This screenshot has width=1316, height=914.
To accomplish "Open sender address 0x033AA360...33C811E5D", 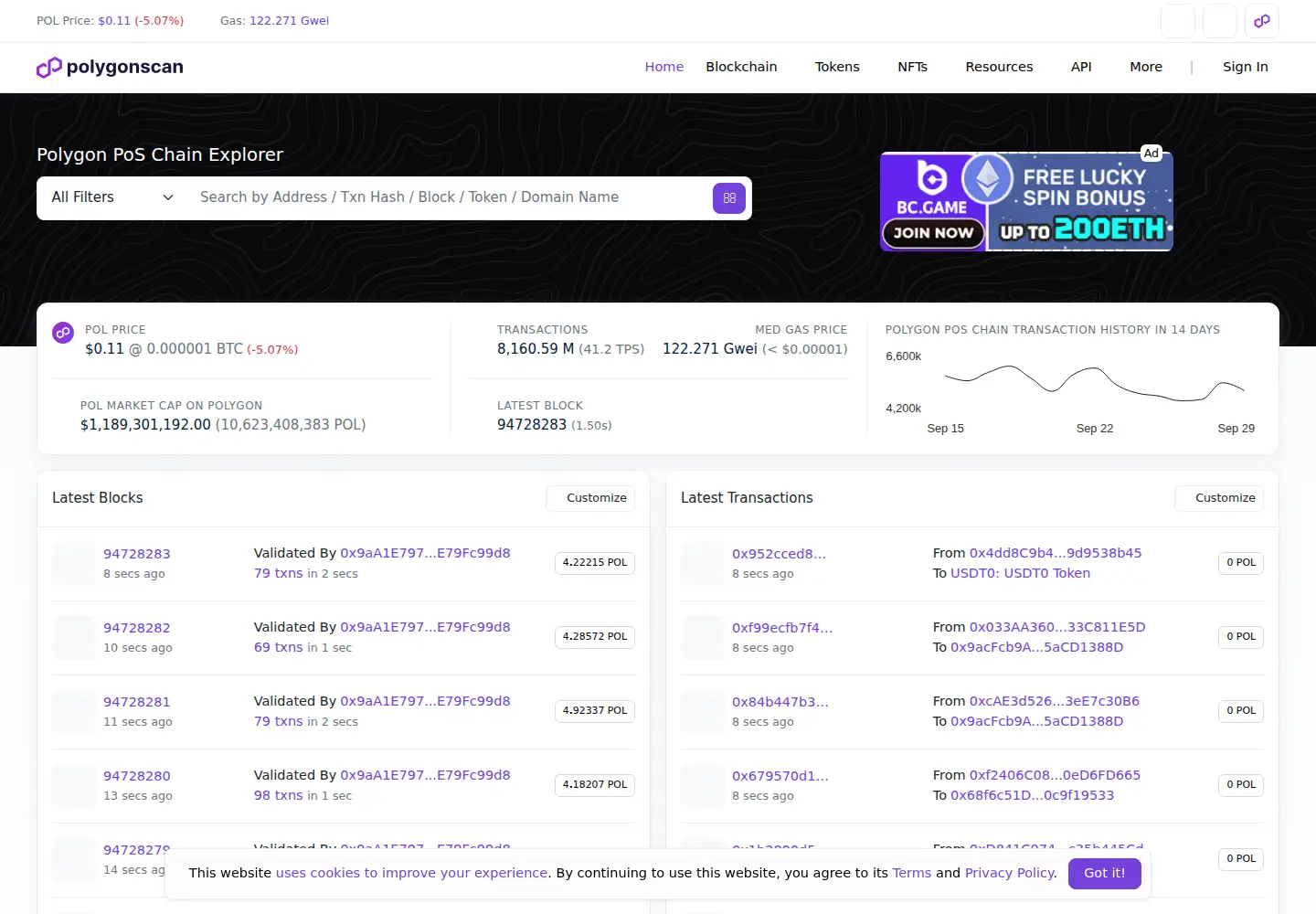I will point(1057,627).
